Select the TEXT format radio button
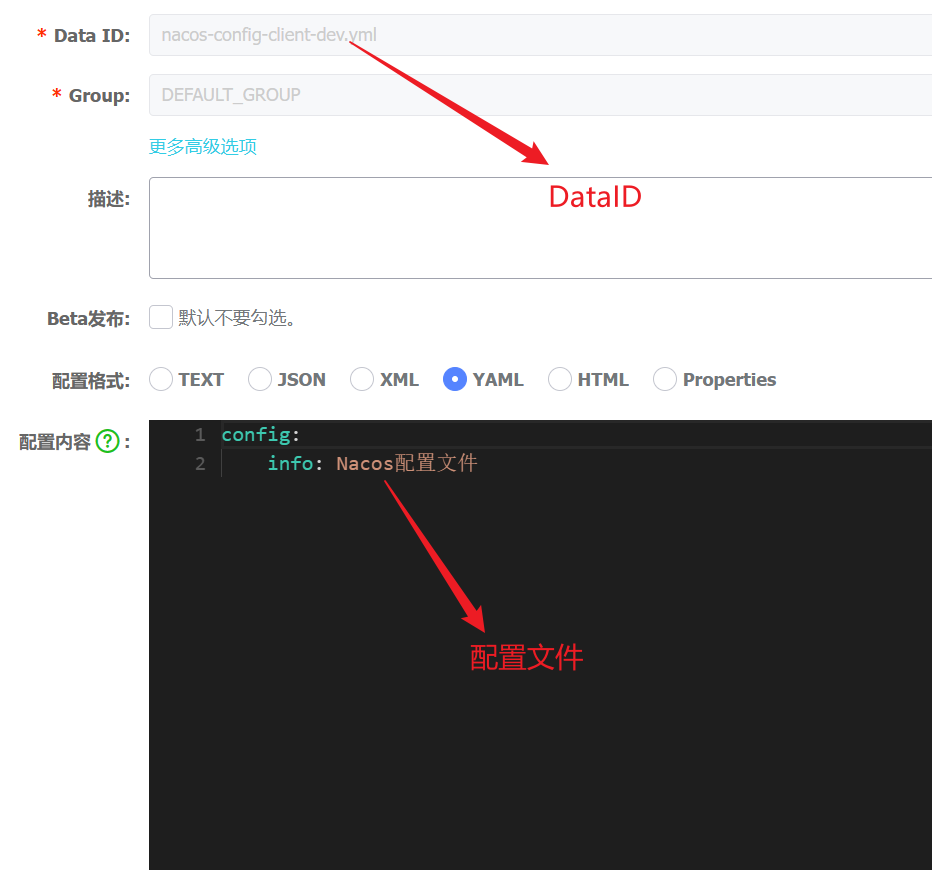 [161, 379]
